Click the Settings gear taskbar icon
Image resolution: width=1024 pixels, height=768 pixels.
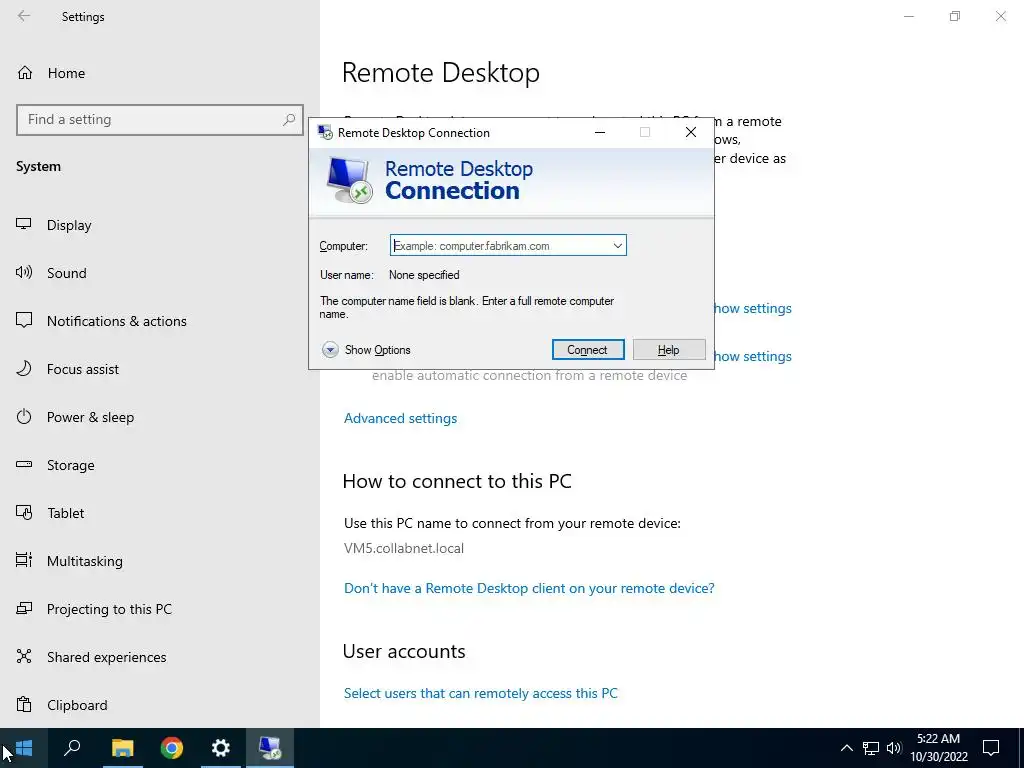(221, 748)
